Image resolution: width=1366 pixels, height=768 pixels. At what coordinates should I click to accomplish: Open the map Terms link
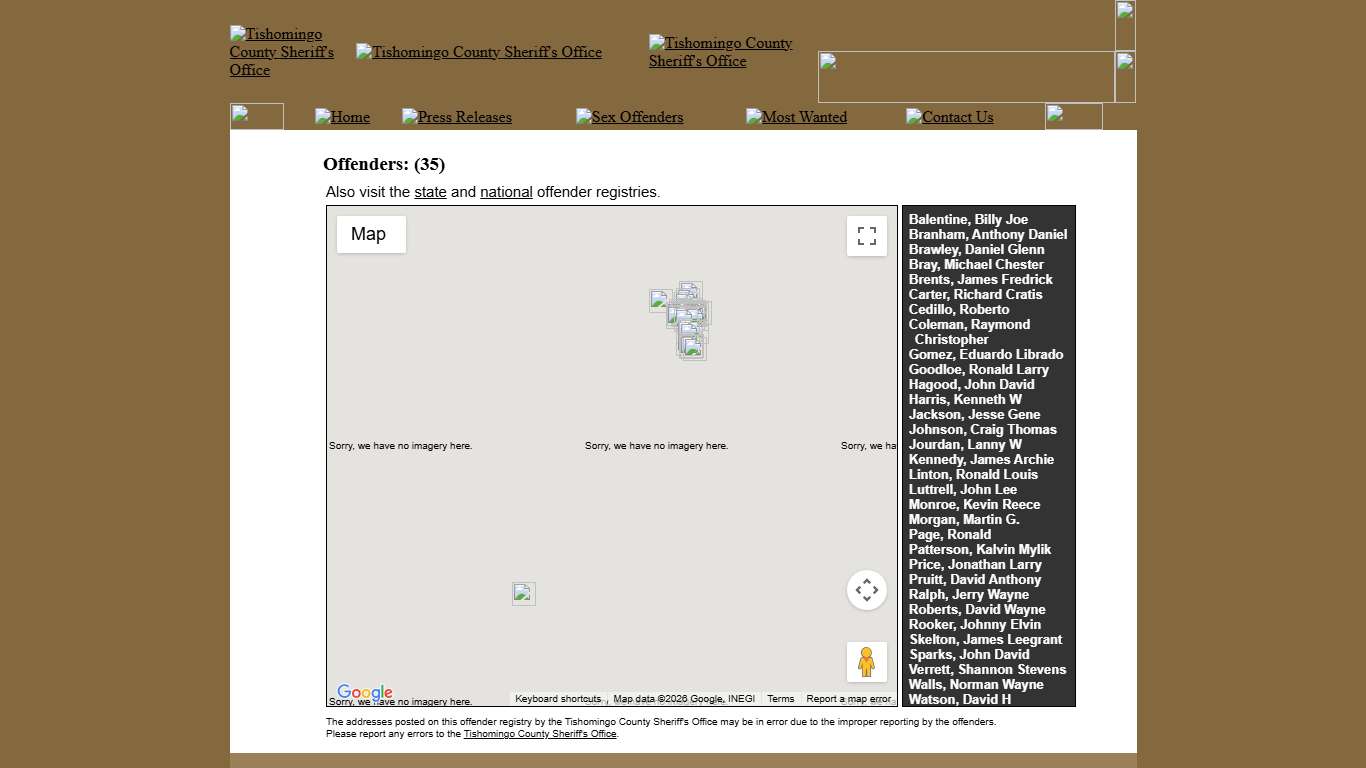[780, 698]
